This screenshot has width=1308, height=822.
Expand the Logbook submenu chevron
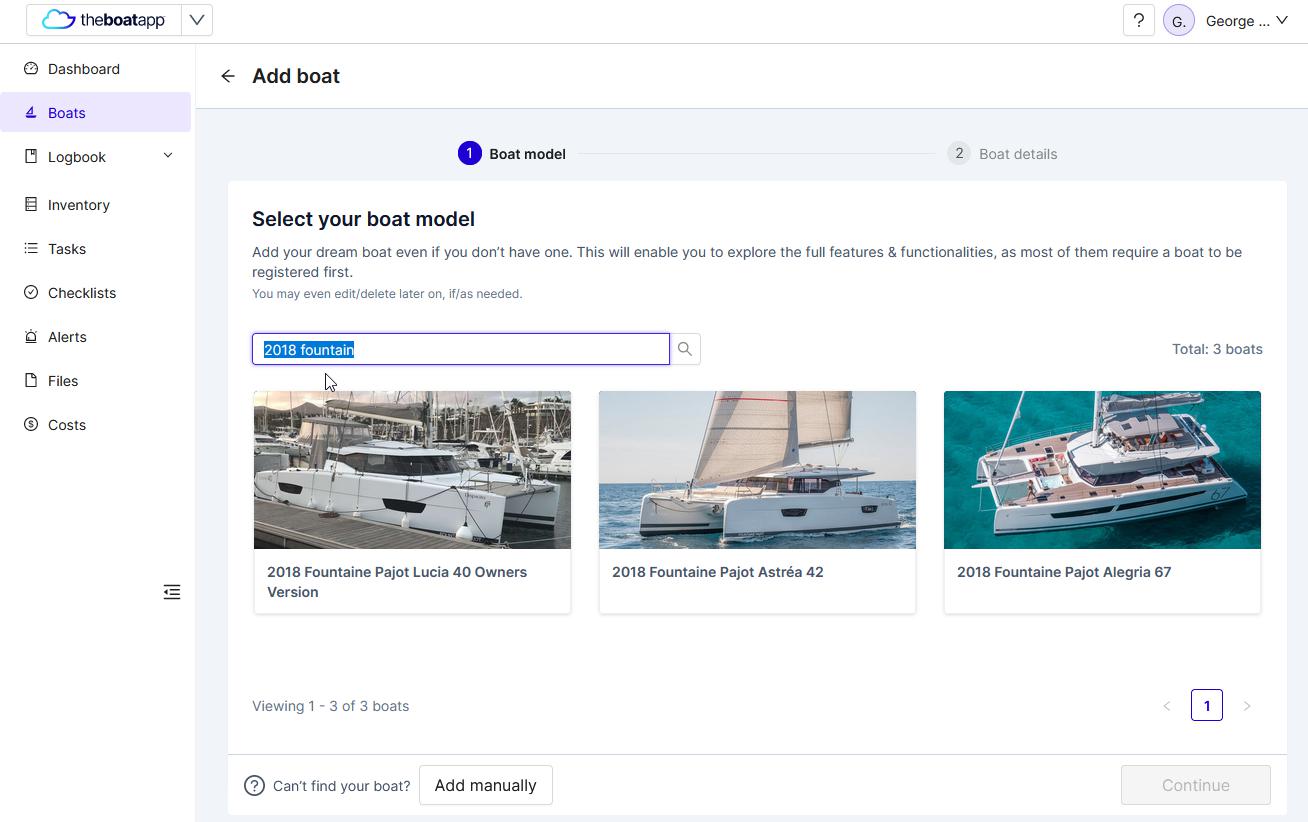[x=168, y=156]
